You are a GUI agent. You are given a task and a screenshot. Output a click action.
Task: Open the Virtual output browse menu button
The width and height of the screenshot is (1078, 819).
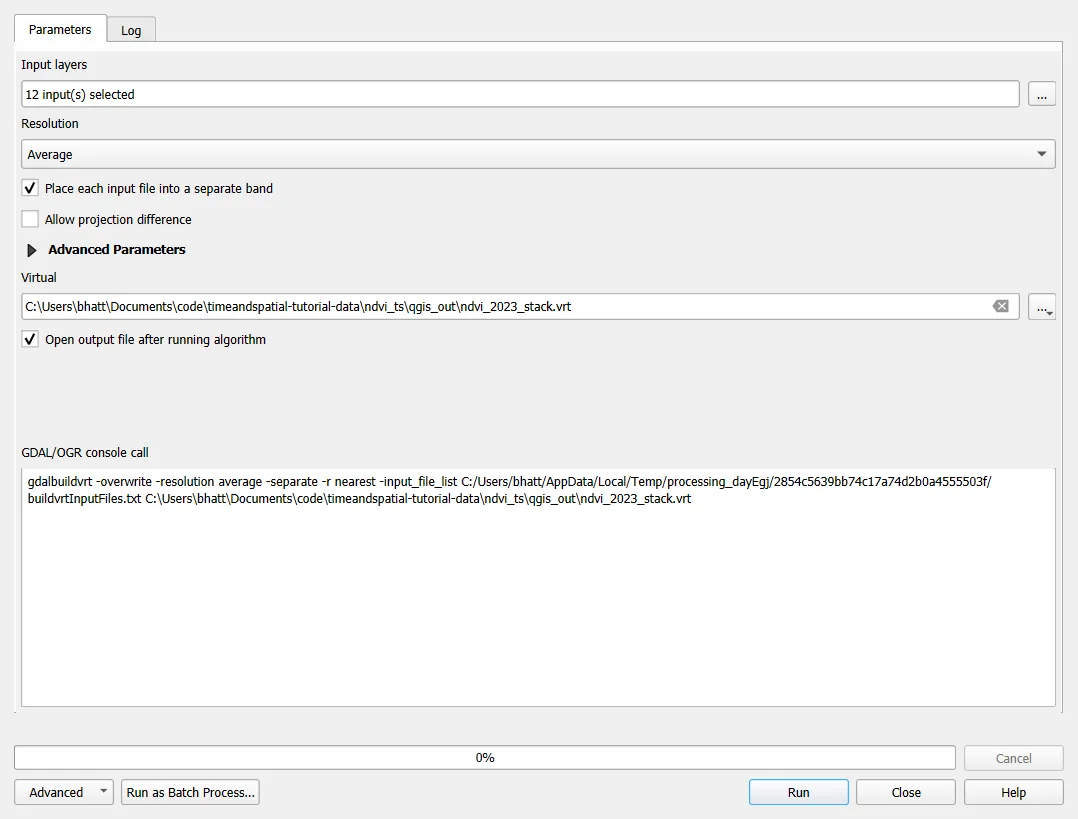tap(1042, 307)
